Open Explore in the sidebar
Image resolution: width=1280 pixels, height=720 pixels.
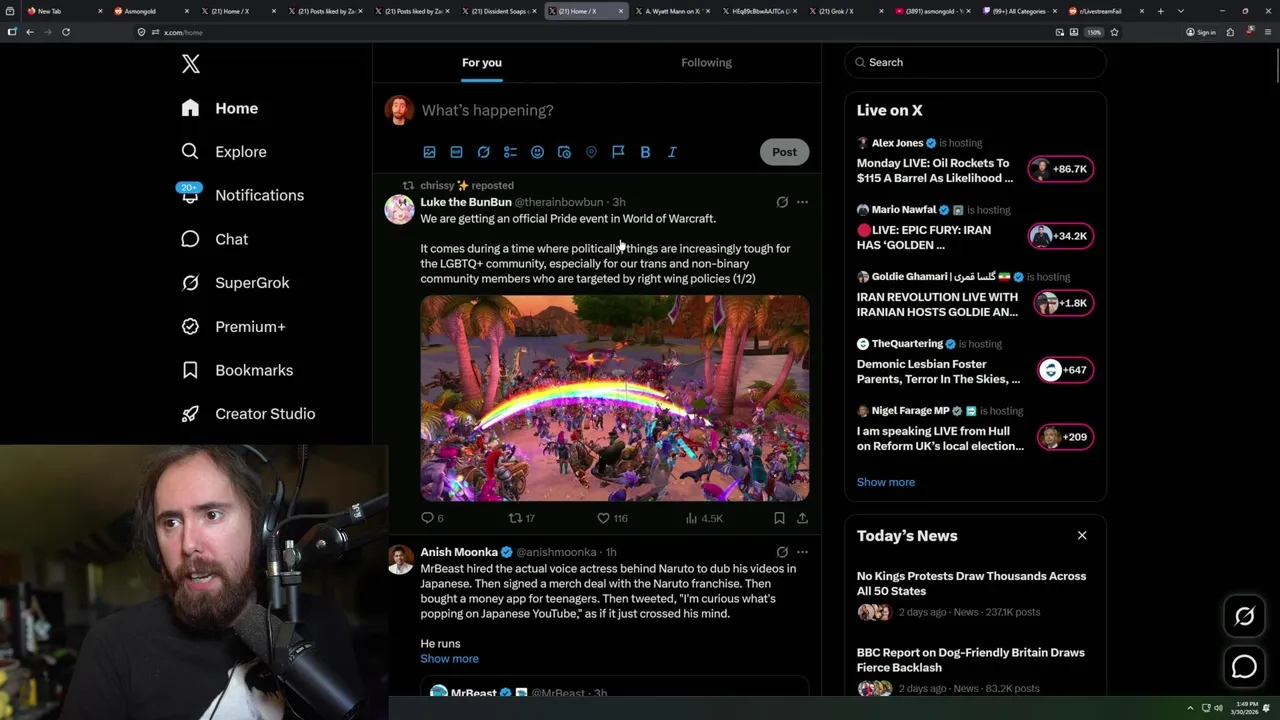click(x=224, y=152)
